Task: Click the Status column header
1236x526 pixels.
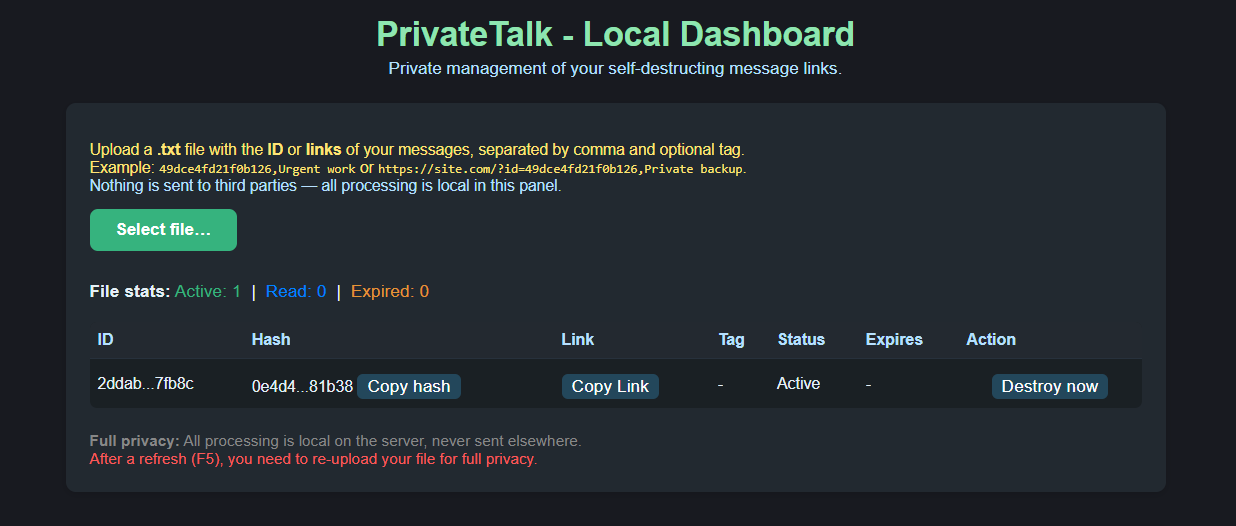Action: point(801,340)
